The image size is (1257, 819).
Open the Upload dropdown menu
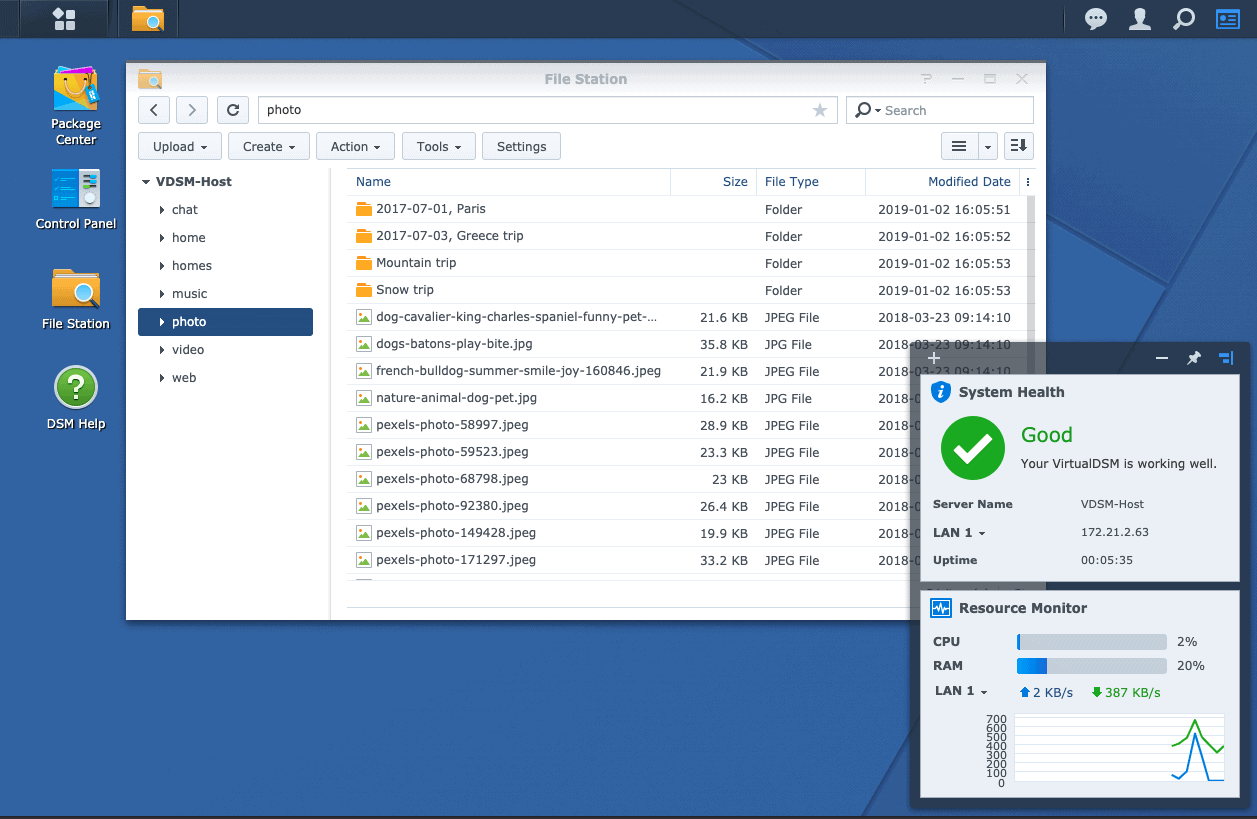coord(180,146)
